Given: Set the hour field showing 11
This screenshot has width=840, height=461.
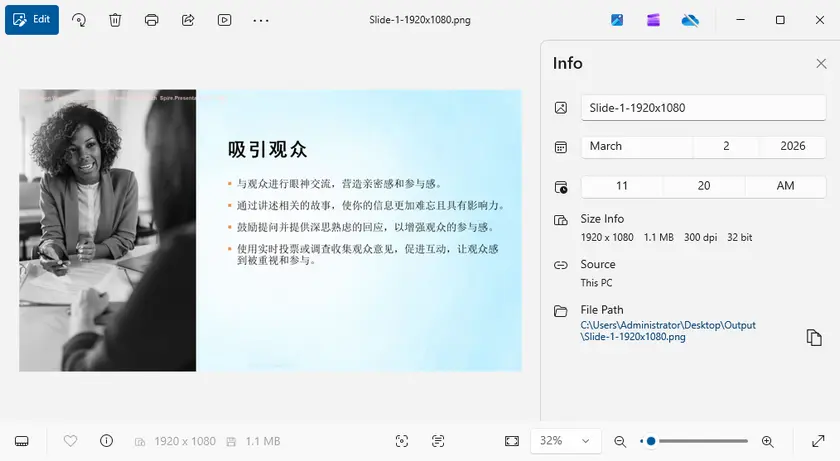Looking at the screenshot, I should [621, 186].
